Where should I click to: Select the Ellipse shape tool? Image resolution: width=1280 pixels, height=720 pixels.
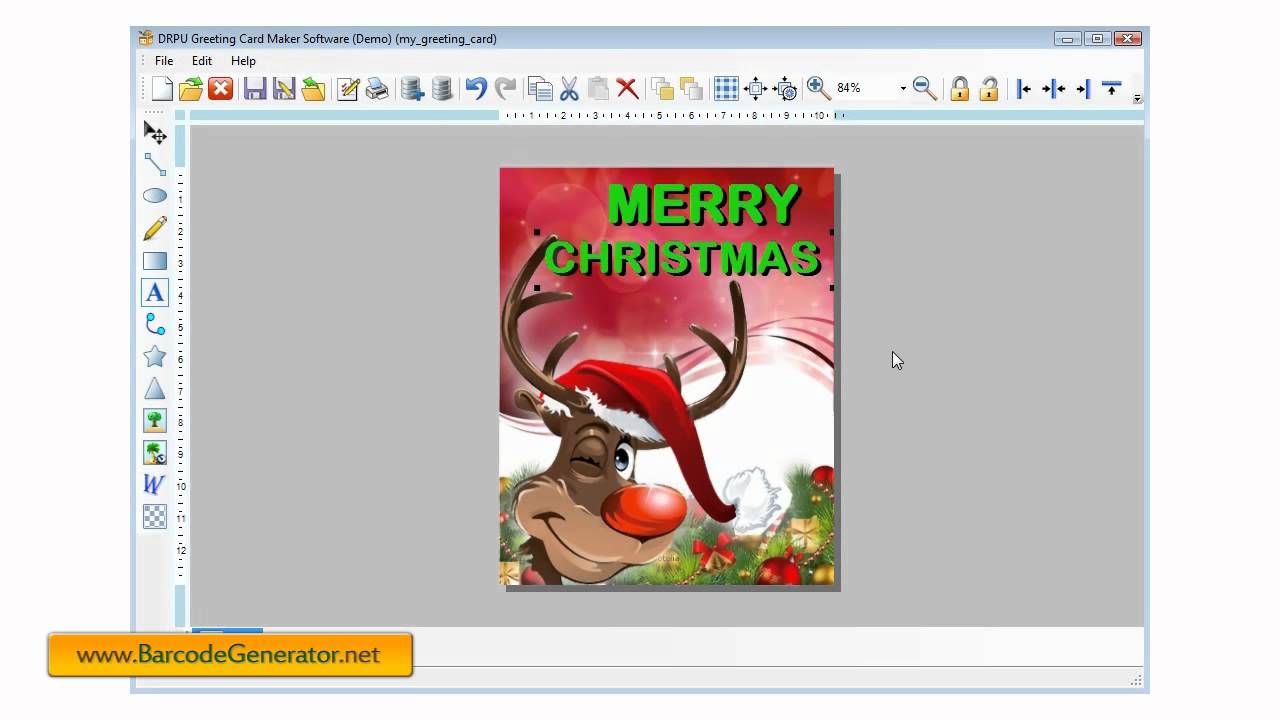coord(155,196)
